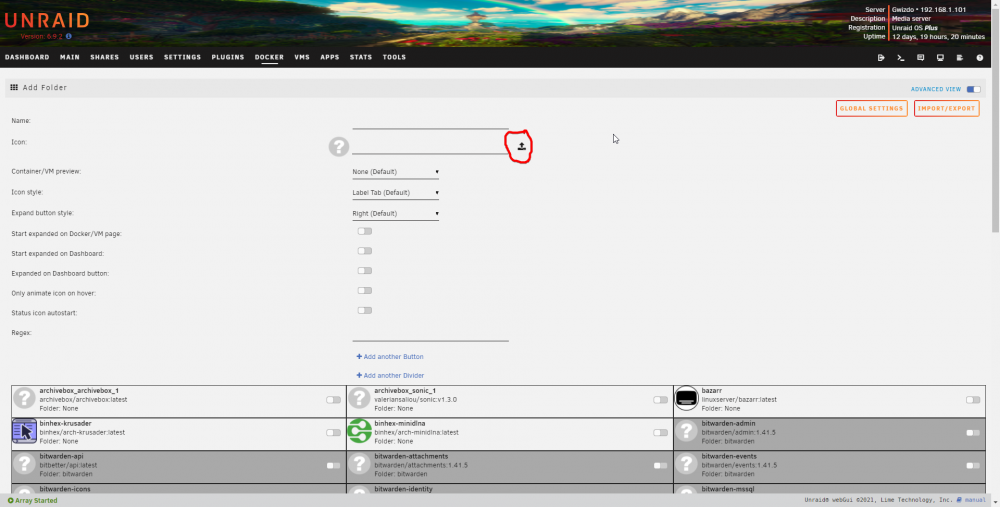The width and height of the screenshot is (1000, 507).
Task: Open the Dashboard menu
Action: pyautogui.click(x=27, y=57)
